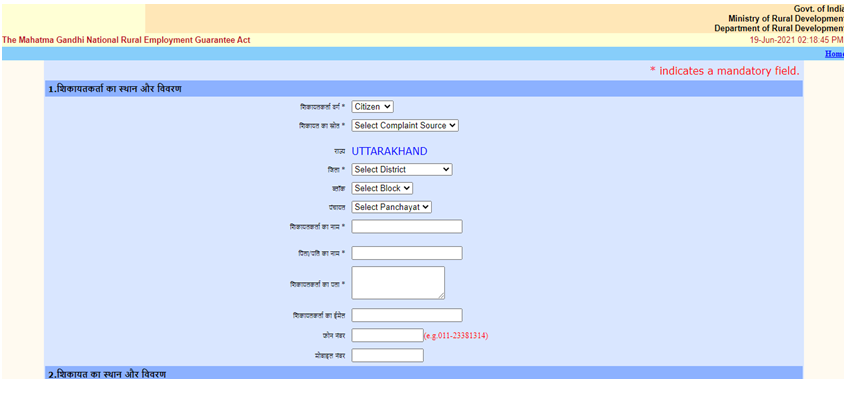Expand the Select Complaint Source dropdown

pos(404,126)
